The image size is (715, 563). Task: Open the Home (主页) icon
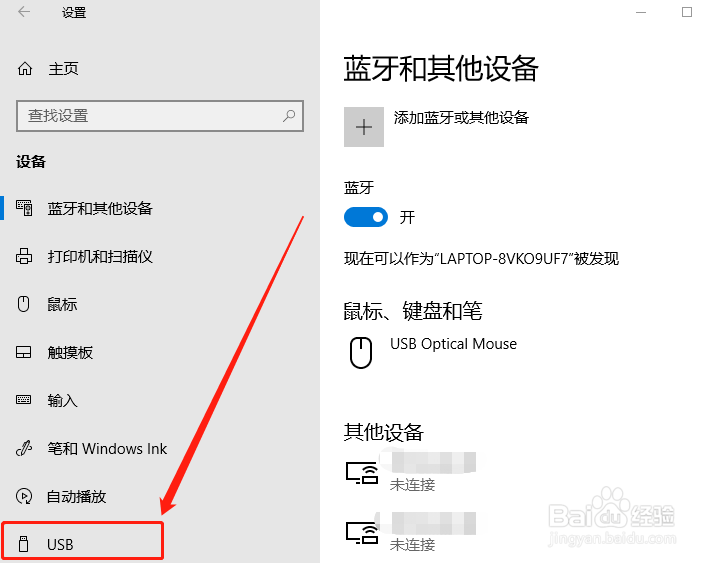25,69
